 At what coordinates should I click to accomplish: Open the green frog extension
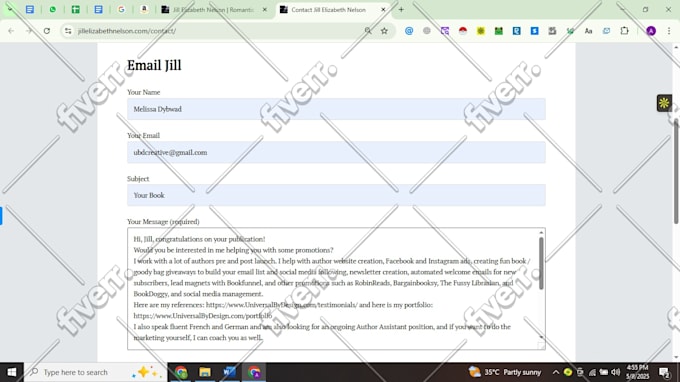(x=499, y=31)
